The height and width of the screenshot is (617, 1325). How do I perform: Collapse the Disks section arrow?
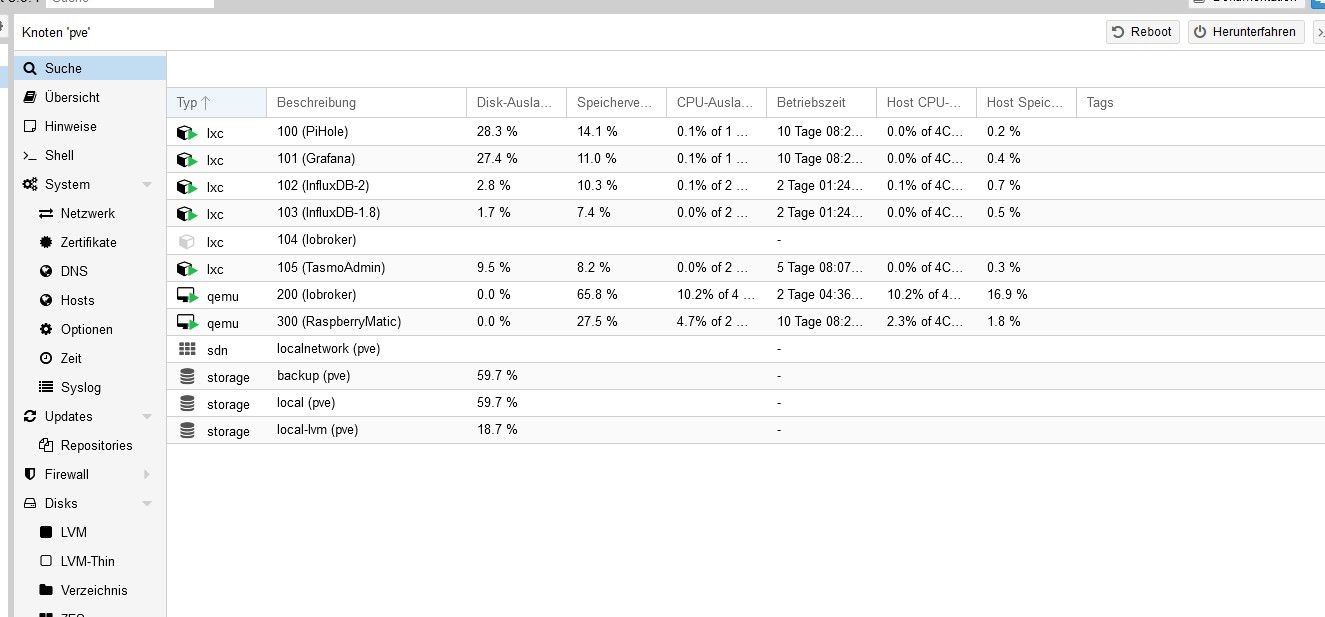coord(147,504)
